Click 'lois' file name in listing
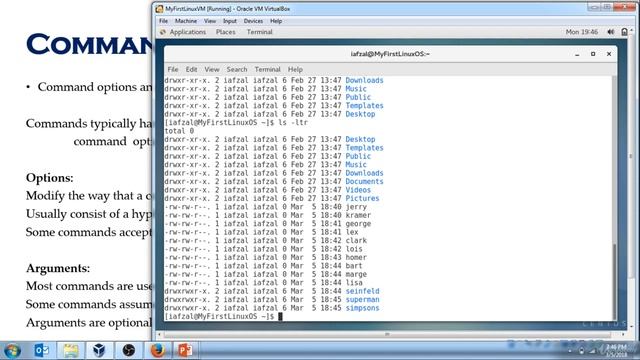This screenshot has width=640, height=360. [354, 249]
